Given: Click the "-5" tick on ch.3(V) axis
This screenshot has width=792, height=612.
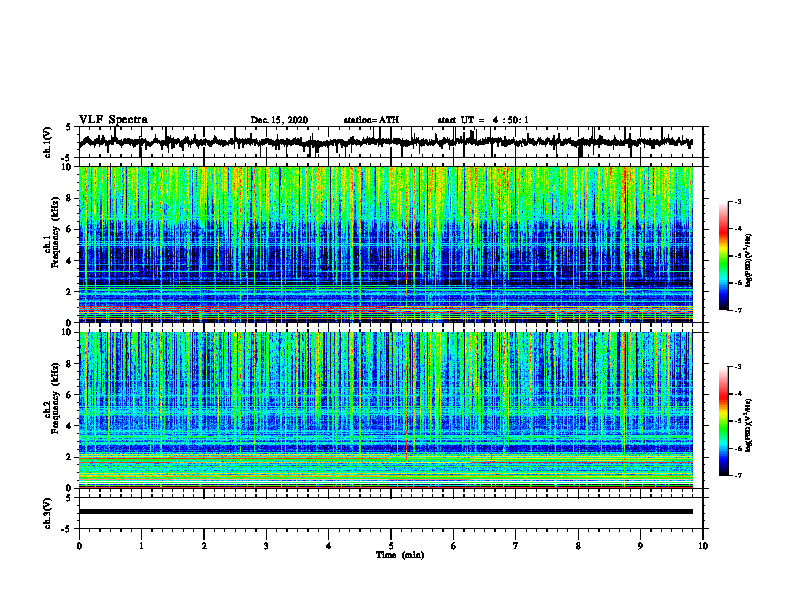Looking at the screenshot, I should (67, 529).
